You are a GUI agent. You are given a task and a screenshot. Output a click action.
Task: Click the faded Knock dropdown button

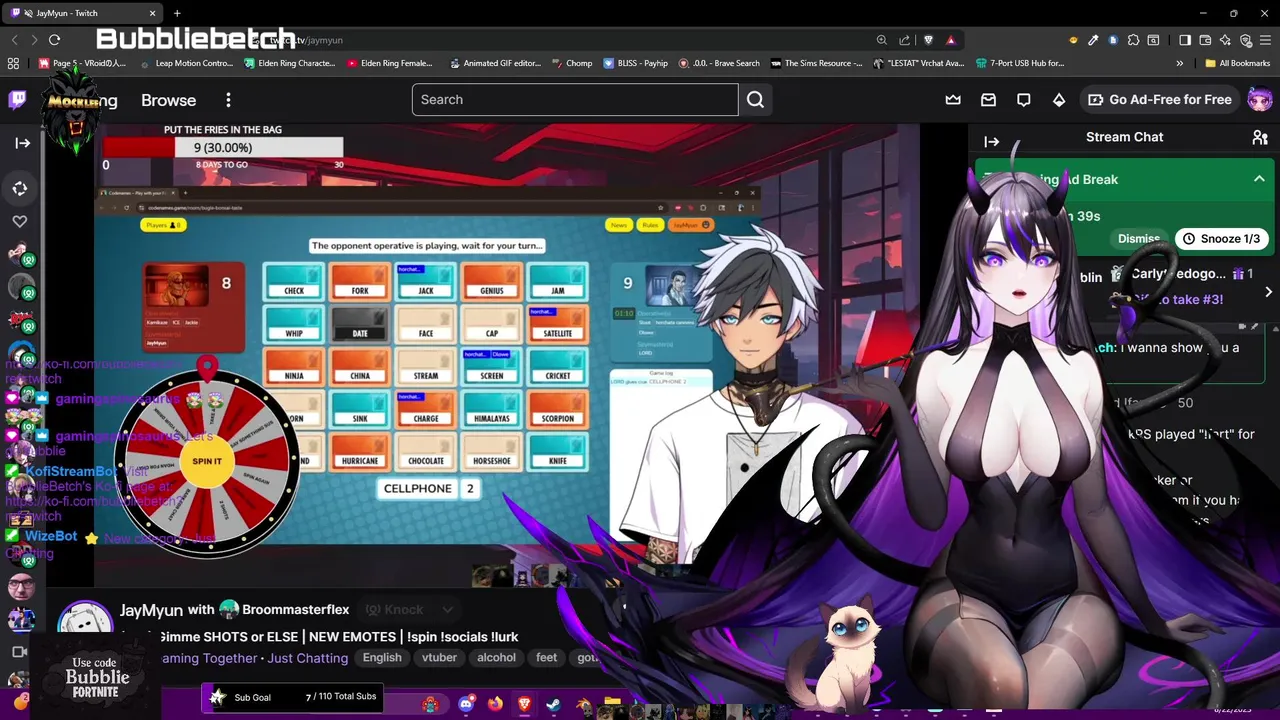pyautogui.click(x=409, y=610)
